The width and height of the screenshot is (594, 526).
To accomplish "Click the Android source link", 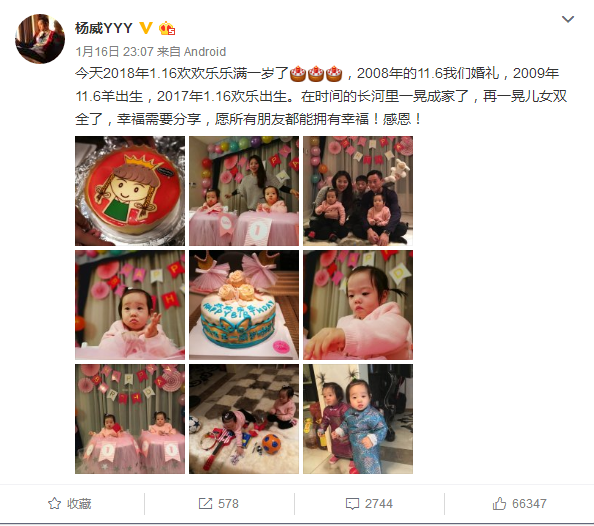I will pyautogui.click(x=205, y=52).
